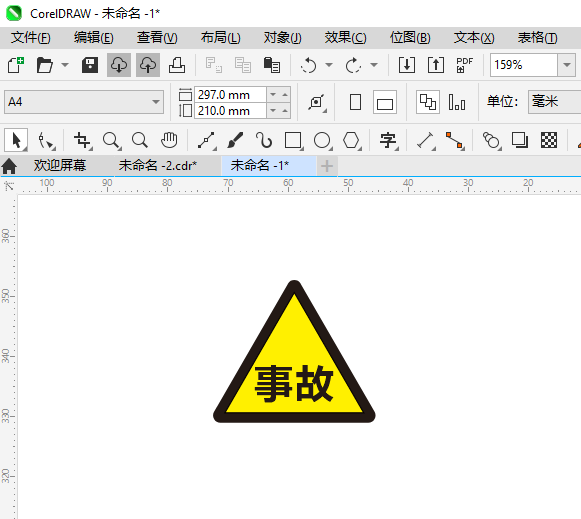
Task: Open the 效果(C) menu
Action: tap(345, 38)
